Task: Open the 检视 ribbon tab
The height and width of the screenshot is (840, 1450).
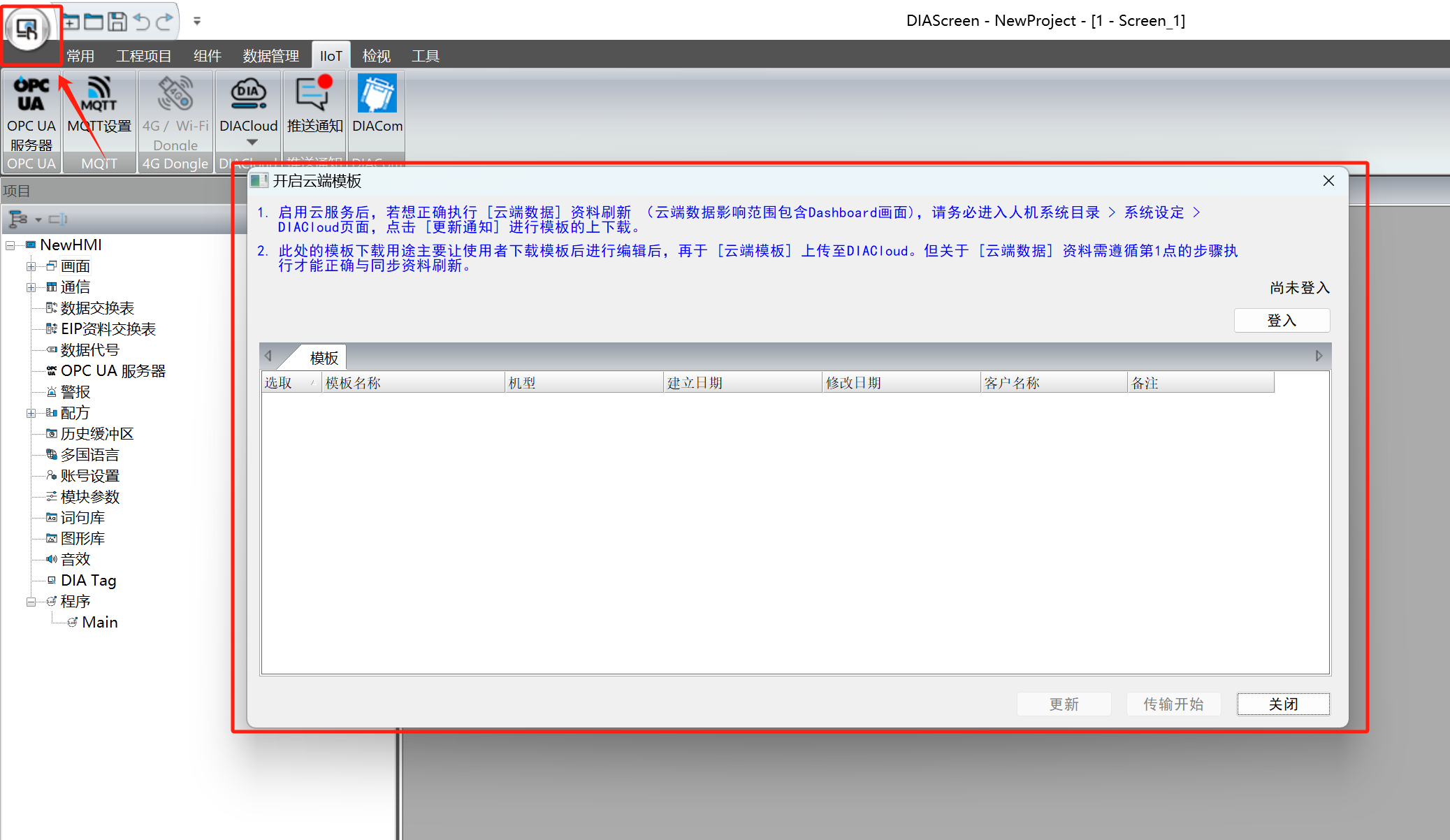Action: click(376, 56)
